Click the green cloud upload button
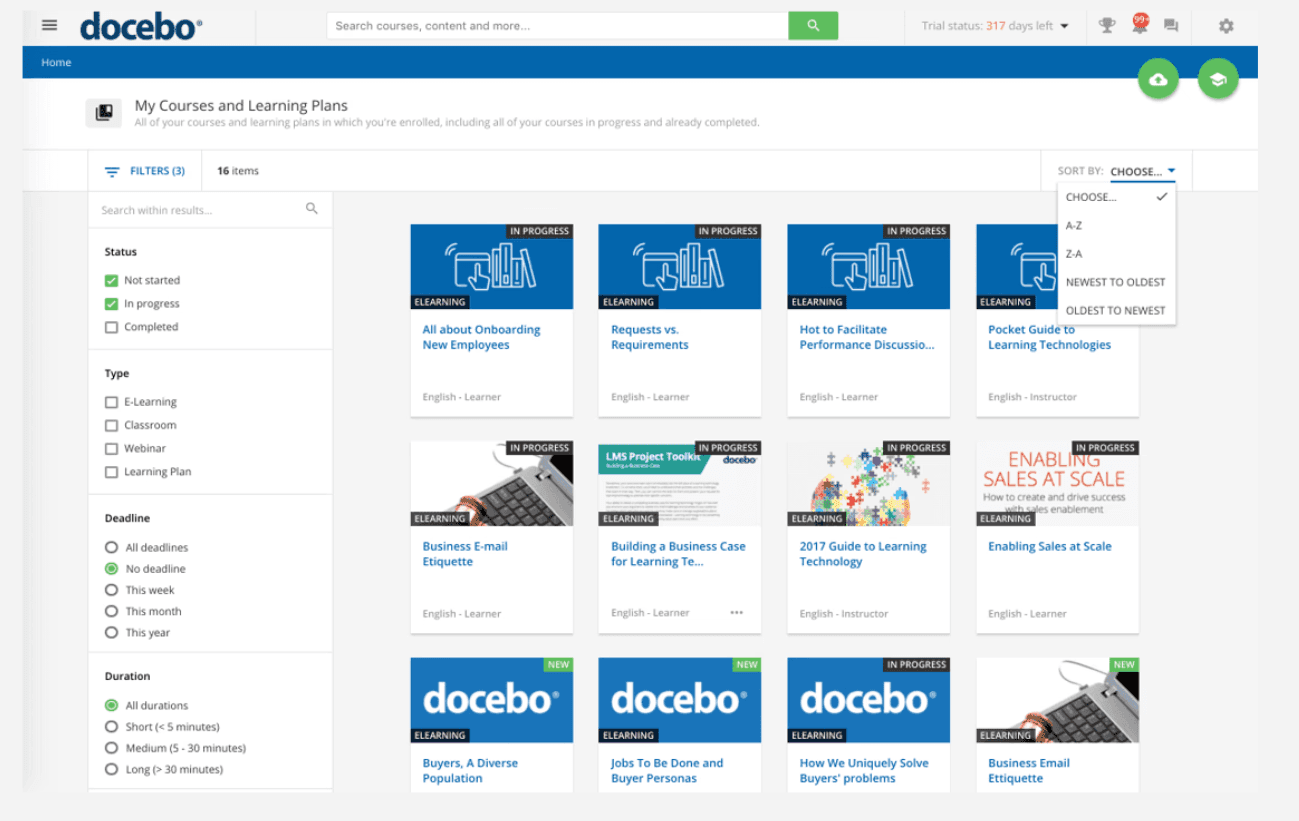Image resolution: width=1299 pixels, height=821 pixels. tap(1158, 80)
